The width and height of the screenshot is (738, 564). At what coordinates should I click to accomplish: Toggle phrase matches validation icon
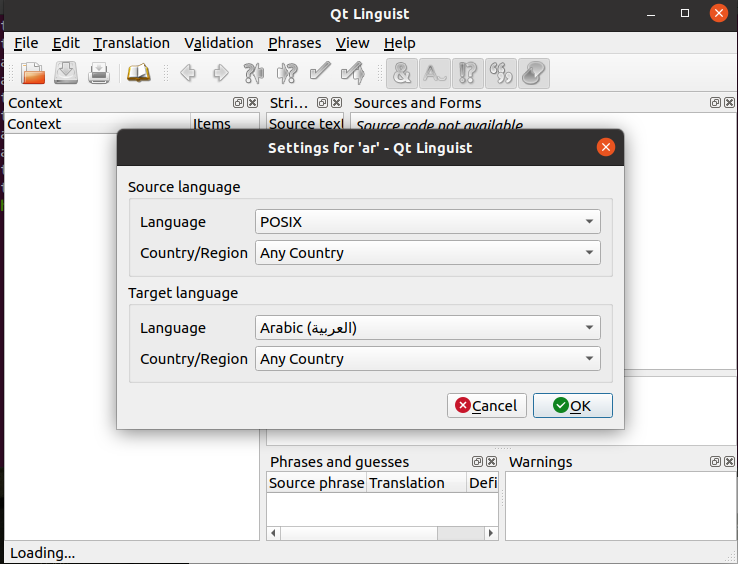click(501, 73)
